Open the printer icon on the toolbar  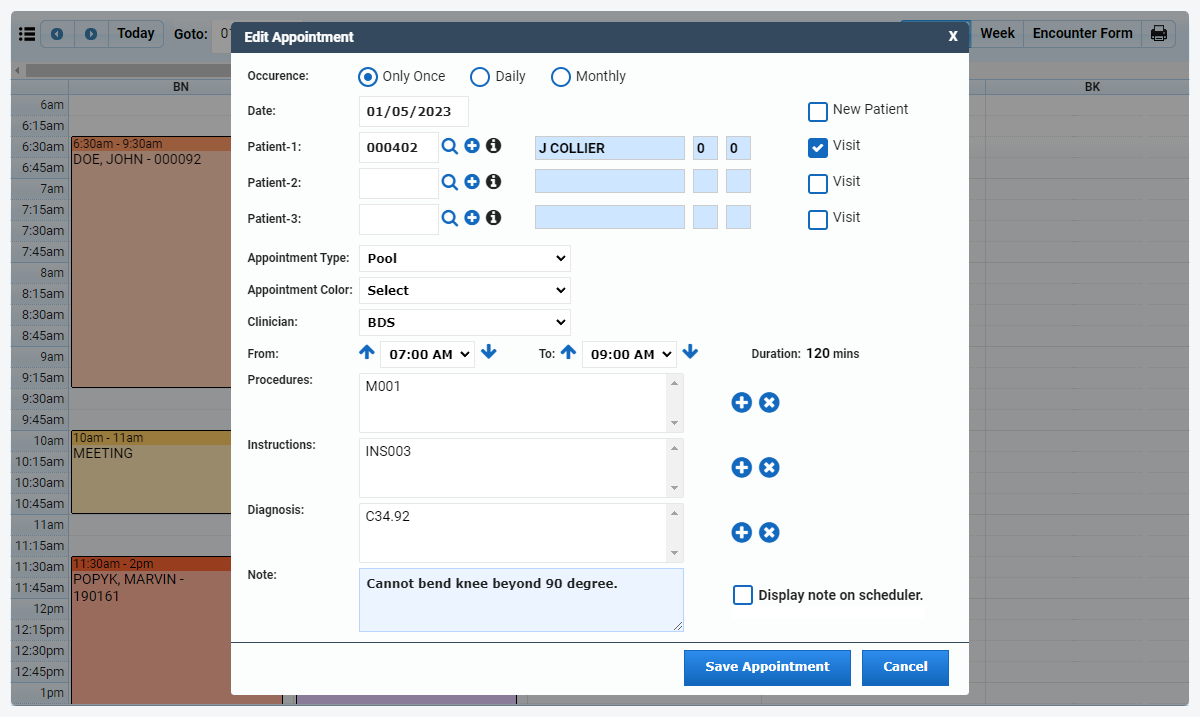pos(1158,33)
